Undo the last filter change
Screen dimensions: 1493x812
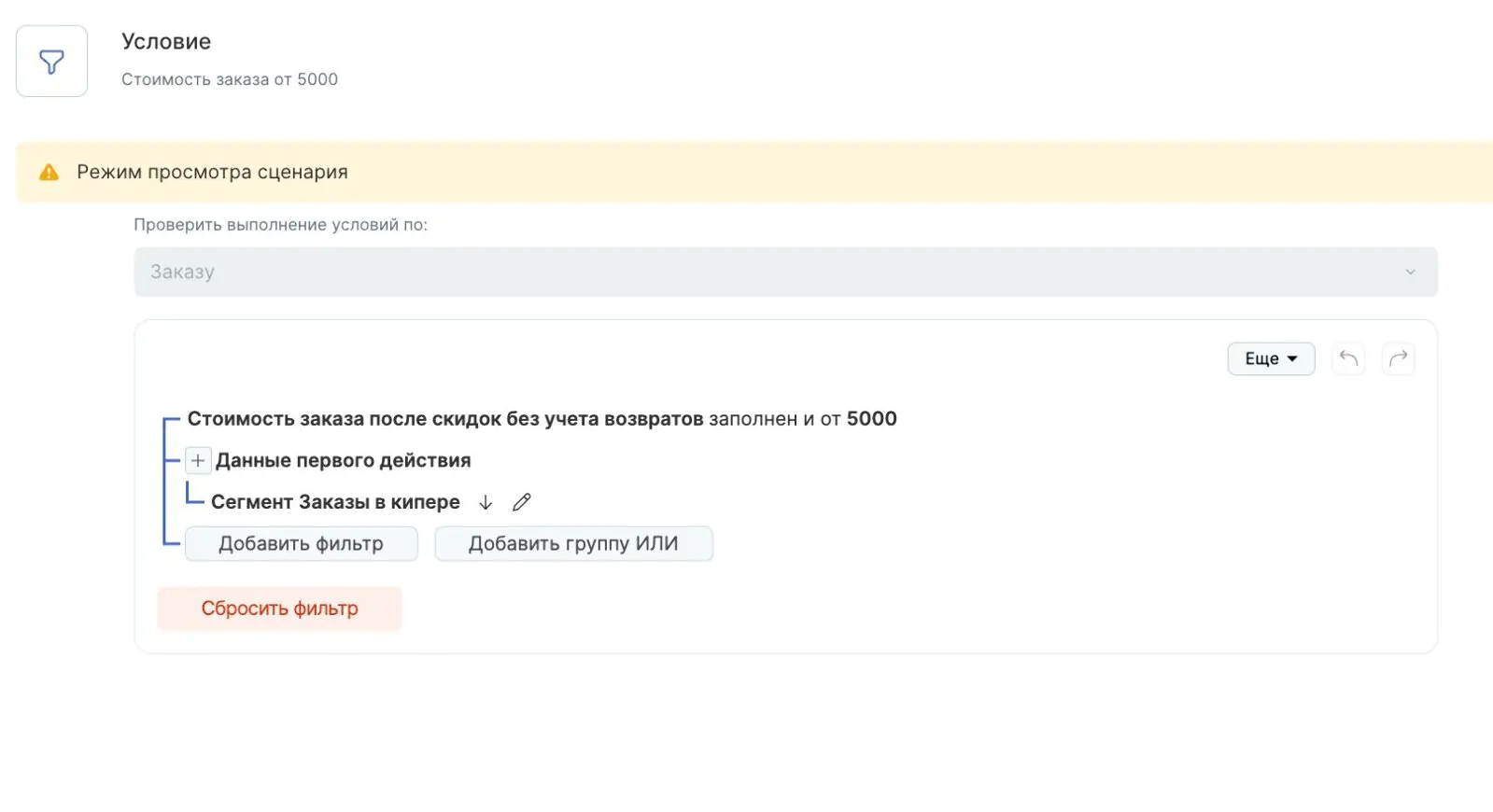pos(1348,358)
